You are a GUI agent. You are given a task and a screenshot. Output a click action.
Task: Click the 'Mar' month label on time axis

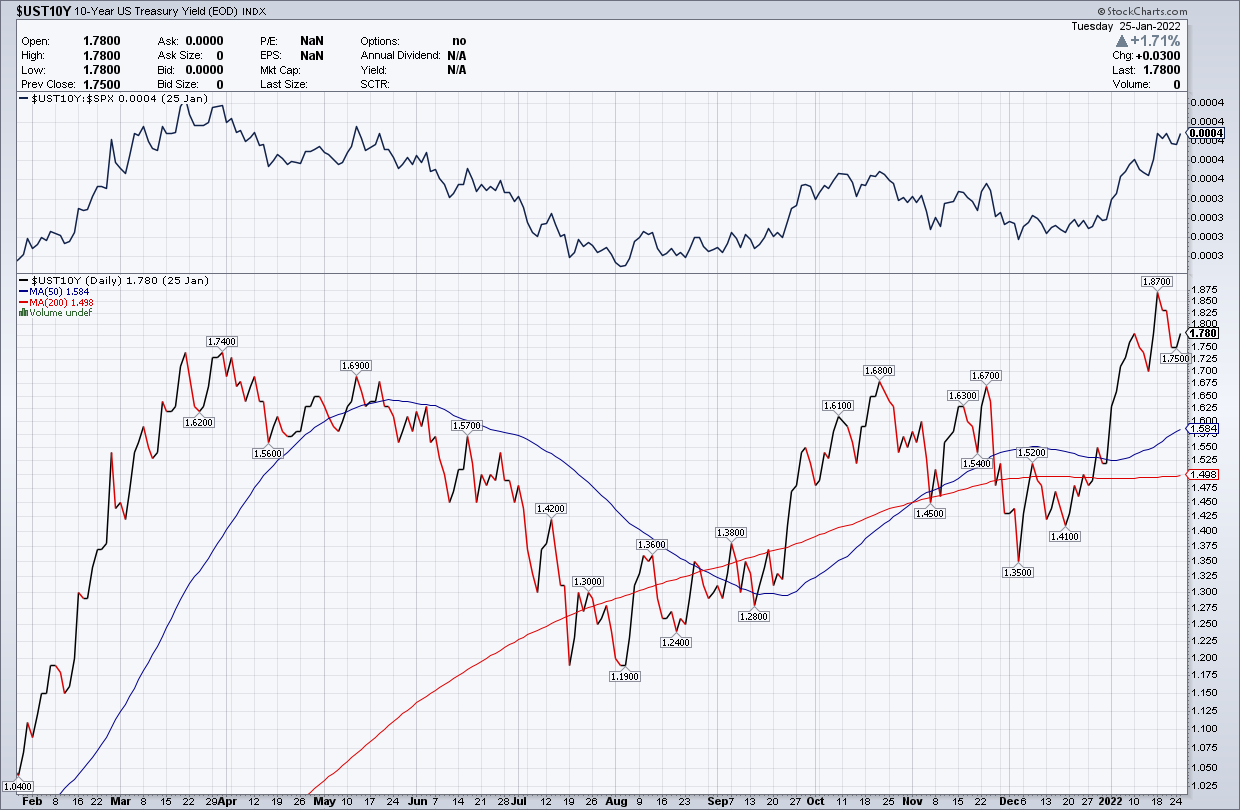click(x=121, y=802)
